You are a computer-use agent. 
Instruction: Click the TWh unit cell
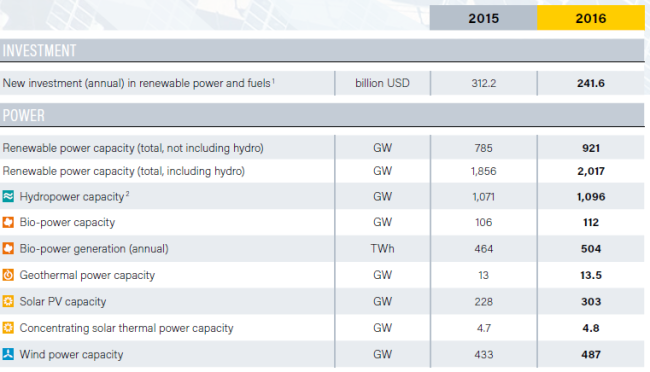pos(382,248)
